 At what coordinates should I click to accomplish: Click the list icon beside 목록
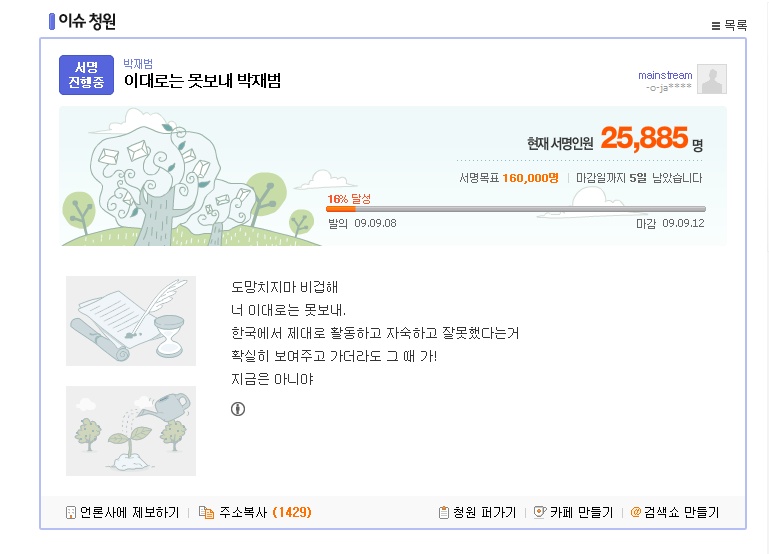(715, 25)
